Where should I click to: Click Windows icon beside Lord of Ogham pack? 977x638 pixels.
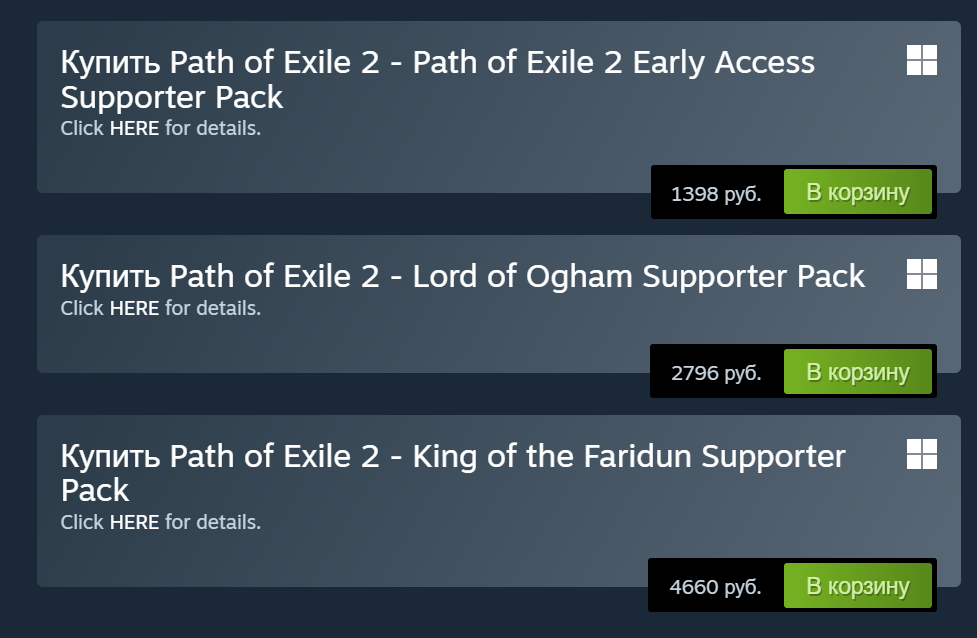click(921, 274)
